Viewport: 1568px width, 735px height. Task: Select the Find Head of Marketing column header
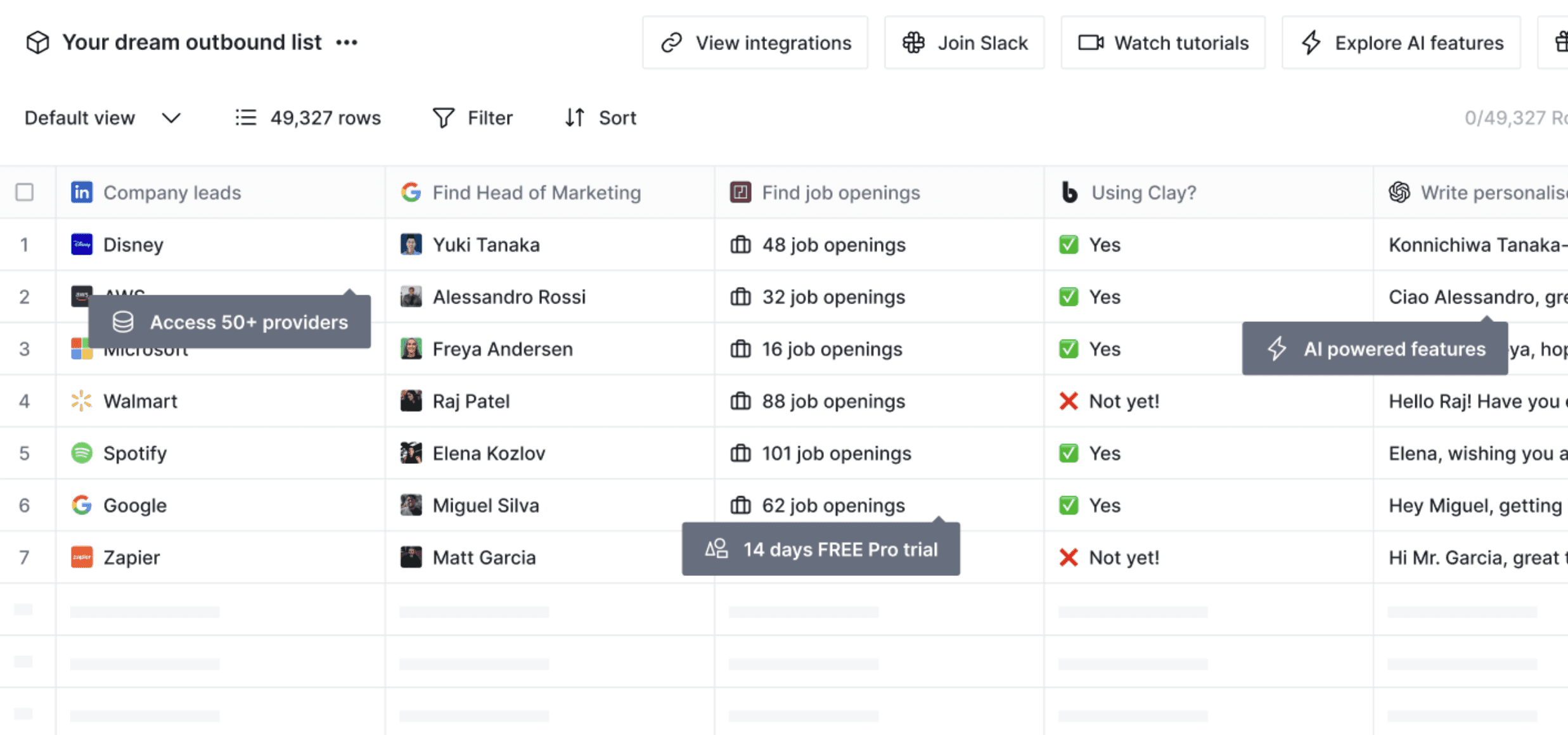click(x=550, y=192)
